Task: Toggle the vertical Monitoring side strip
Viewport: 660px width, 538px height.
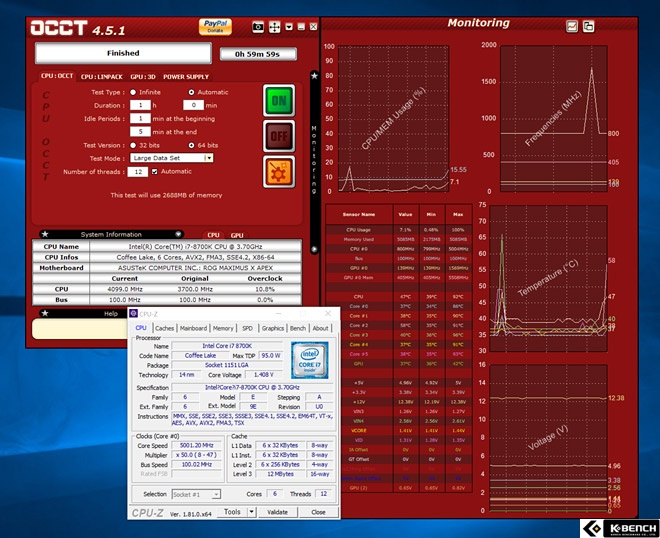Action: coord(314,162)
